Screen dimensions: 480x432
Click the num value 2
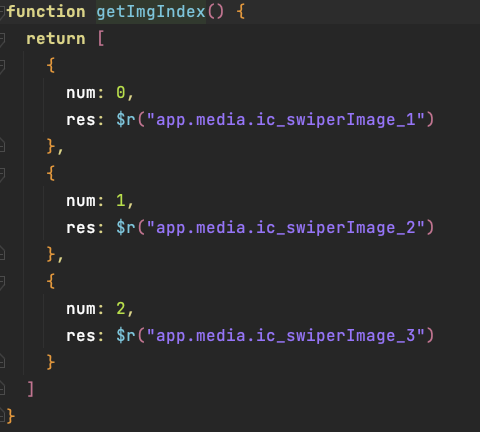(121, 308)
